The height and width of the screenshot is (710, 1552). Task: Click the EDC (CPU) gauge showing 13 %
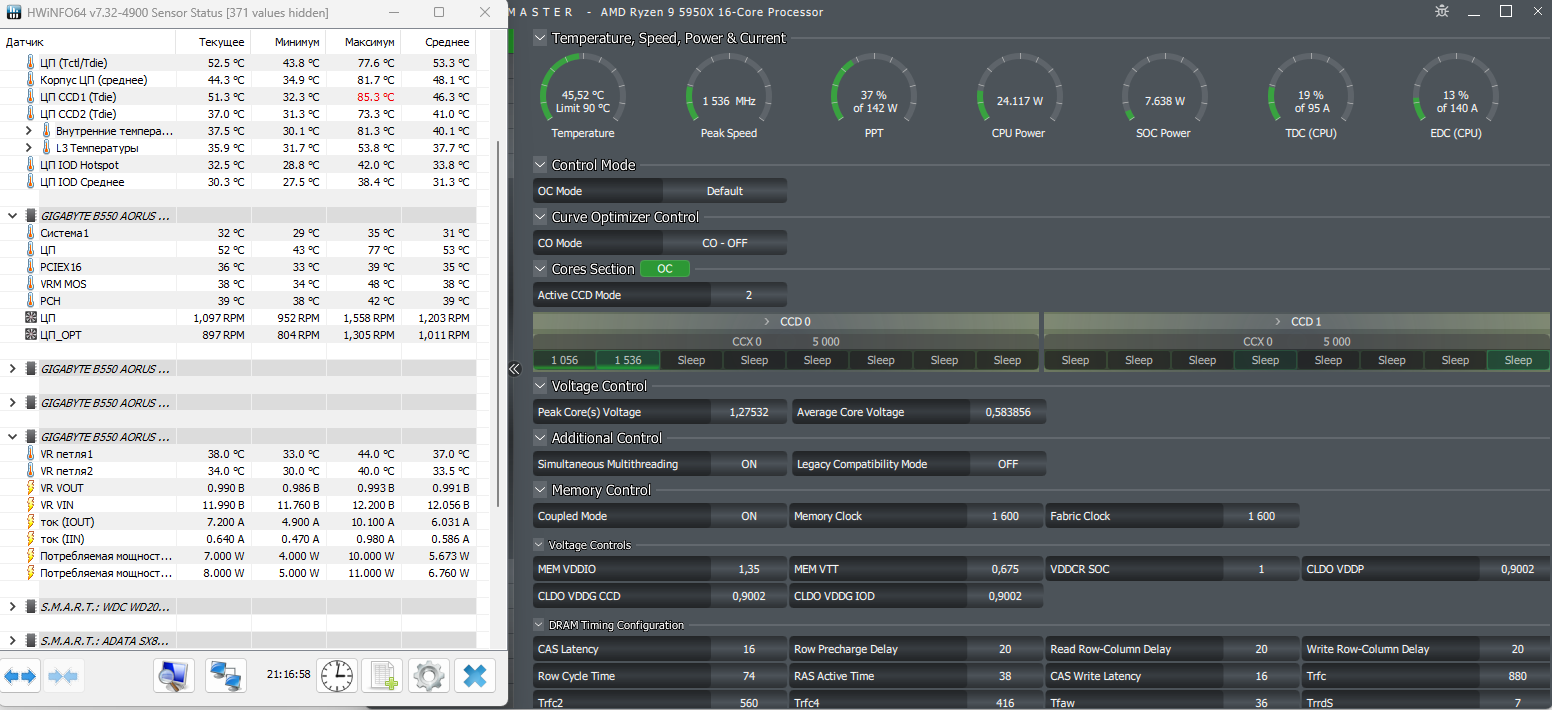[x=1455, y=95]
